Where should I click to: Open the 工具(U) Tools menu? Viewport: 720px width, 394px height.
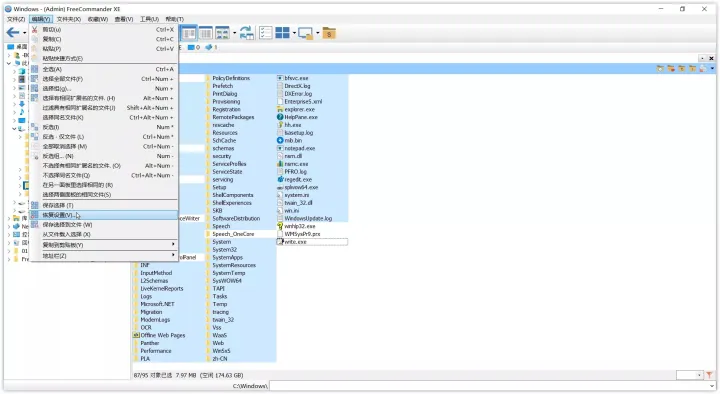149,19
